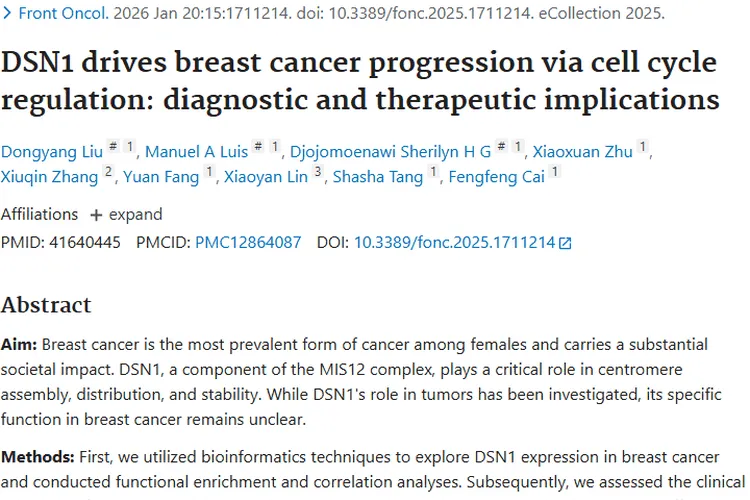View author Manuel A Luis

(x=196, y=152)
